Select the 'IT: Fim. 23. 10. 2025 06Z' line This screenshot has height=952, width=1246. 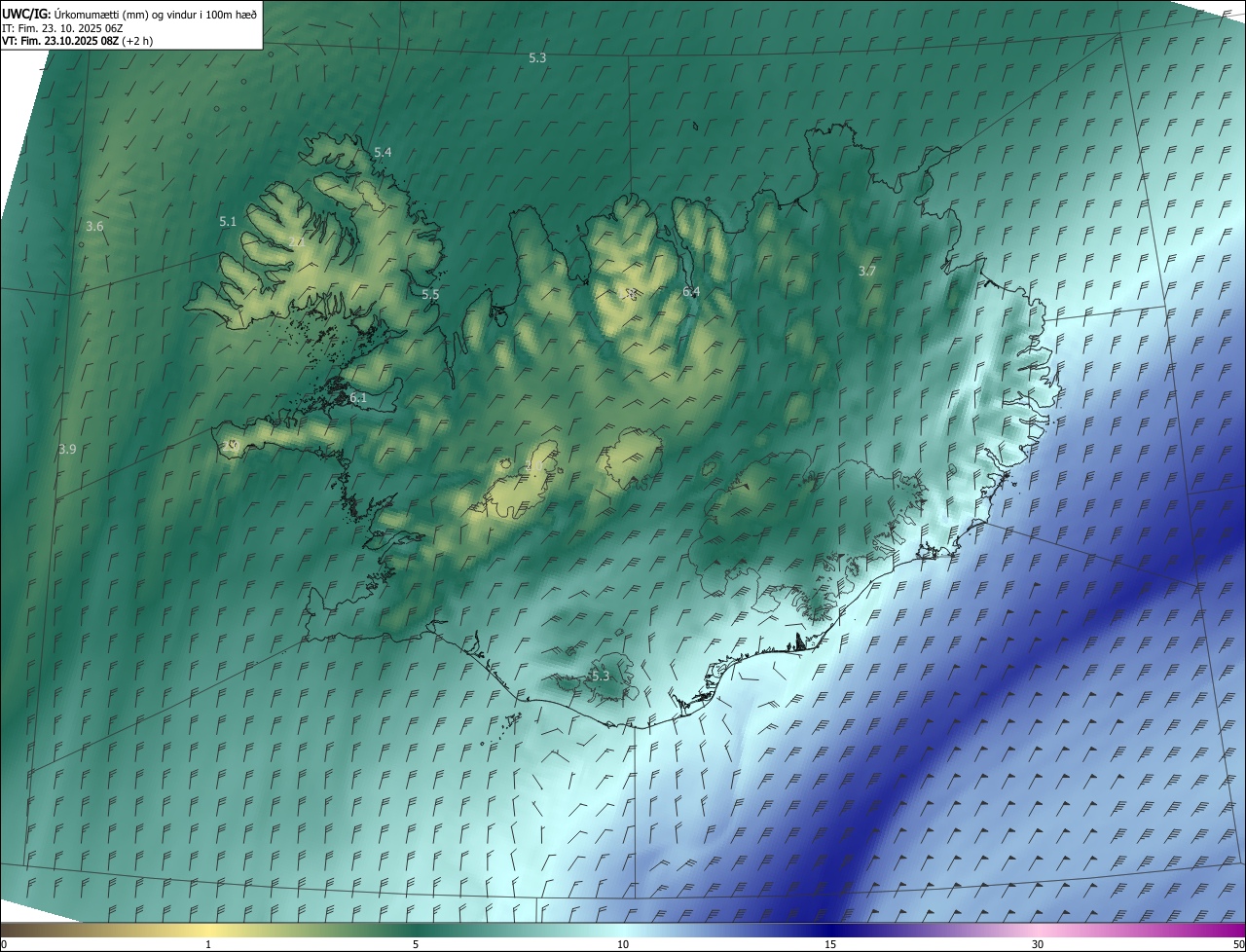pos(63,27)
